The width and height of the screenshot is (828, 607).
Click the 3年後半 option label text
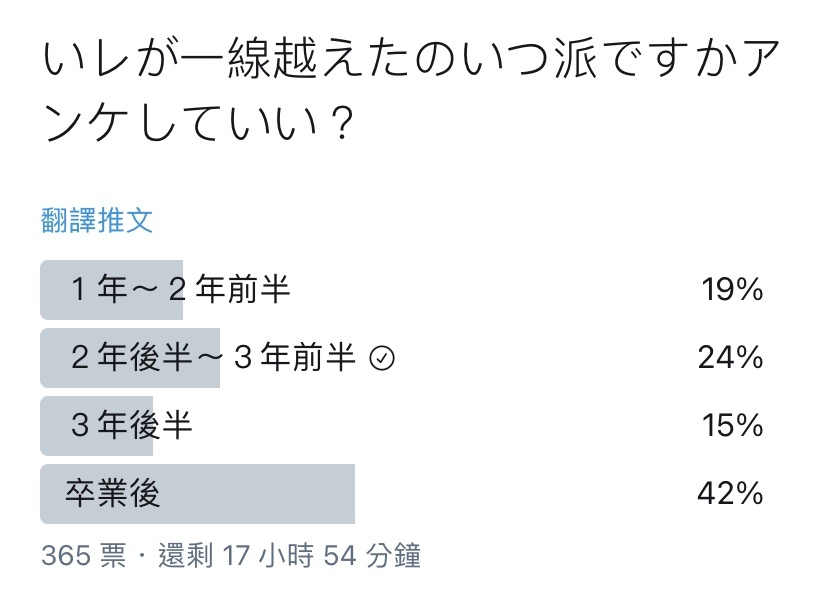tap(131, 426)
